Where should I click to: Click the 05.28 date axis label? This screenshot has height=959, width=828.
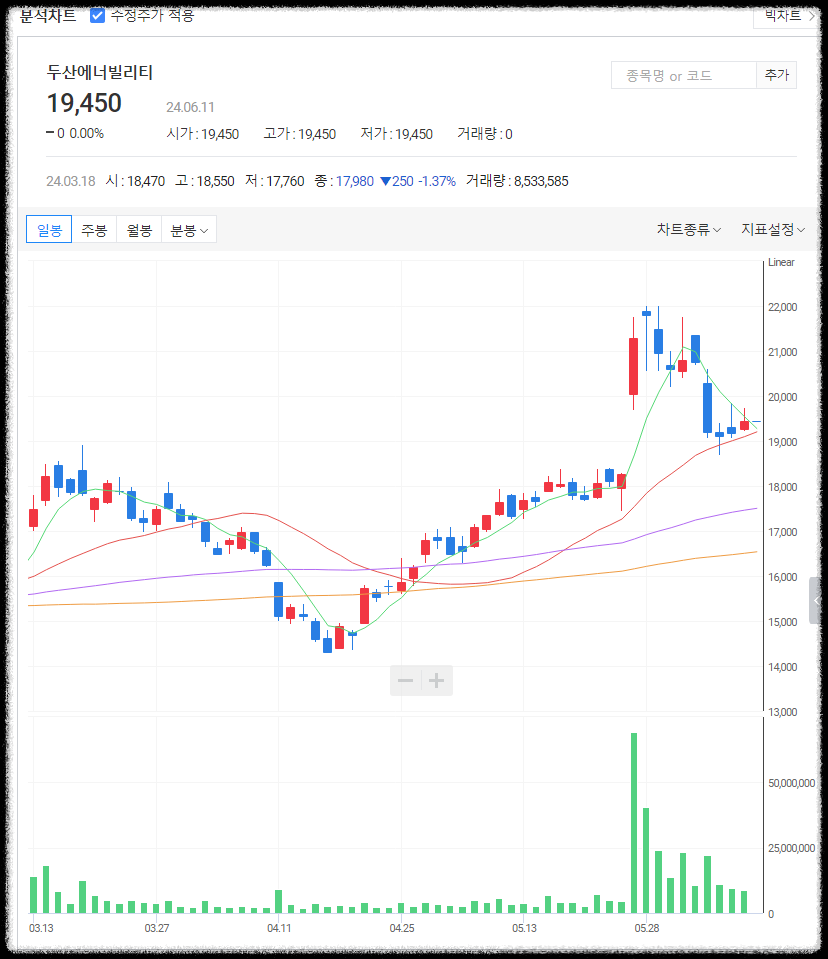coord(646,928)
